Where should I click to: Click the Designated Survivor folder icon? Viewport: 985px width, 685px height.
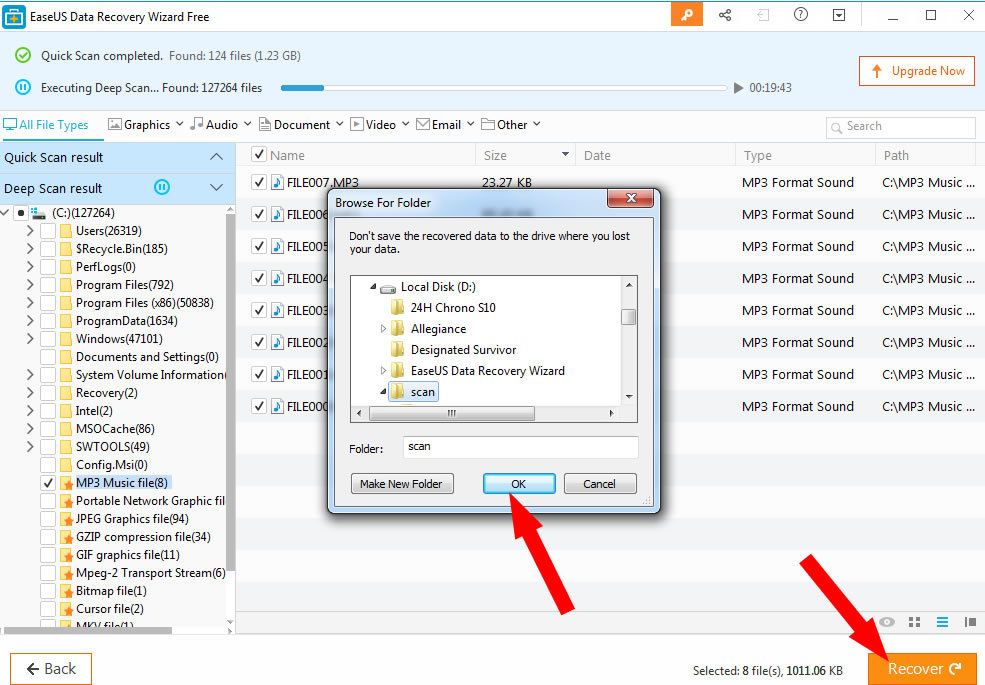point(397,349)
